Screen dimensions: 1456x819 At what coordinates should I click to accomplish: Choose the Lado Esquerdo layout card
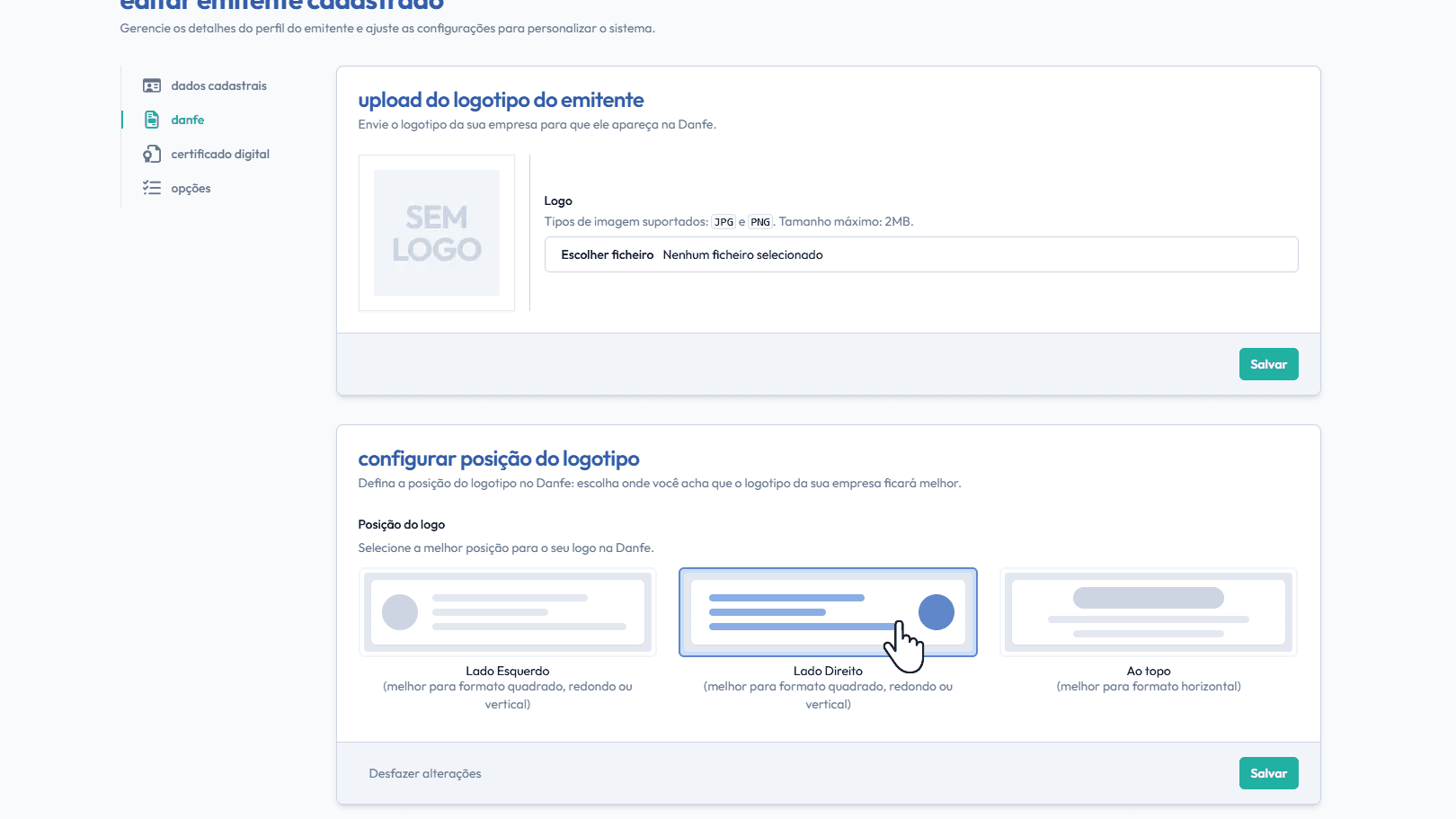point(508,612)
